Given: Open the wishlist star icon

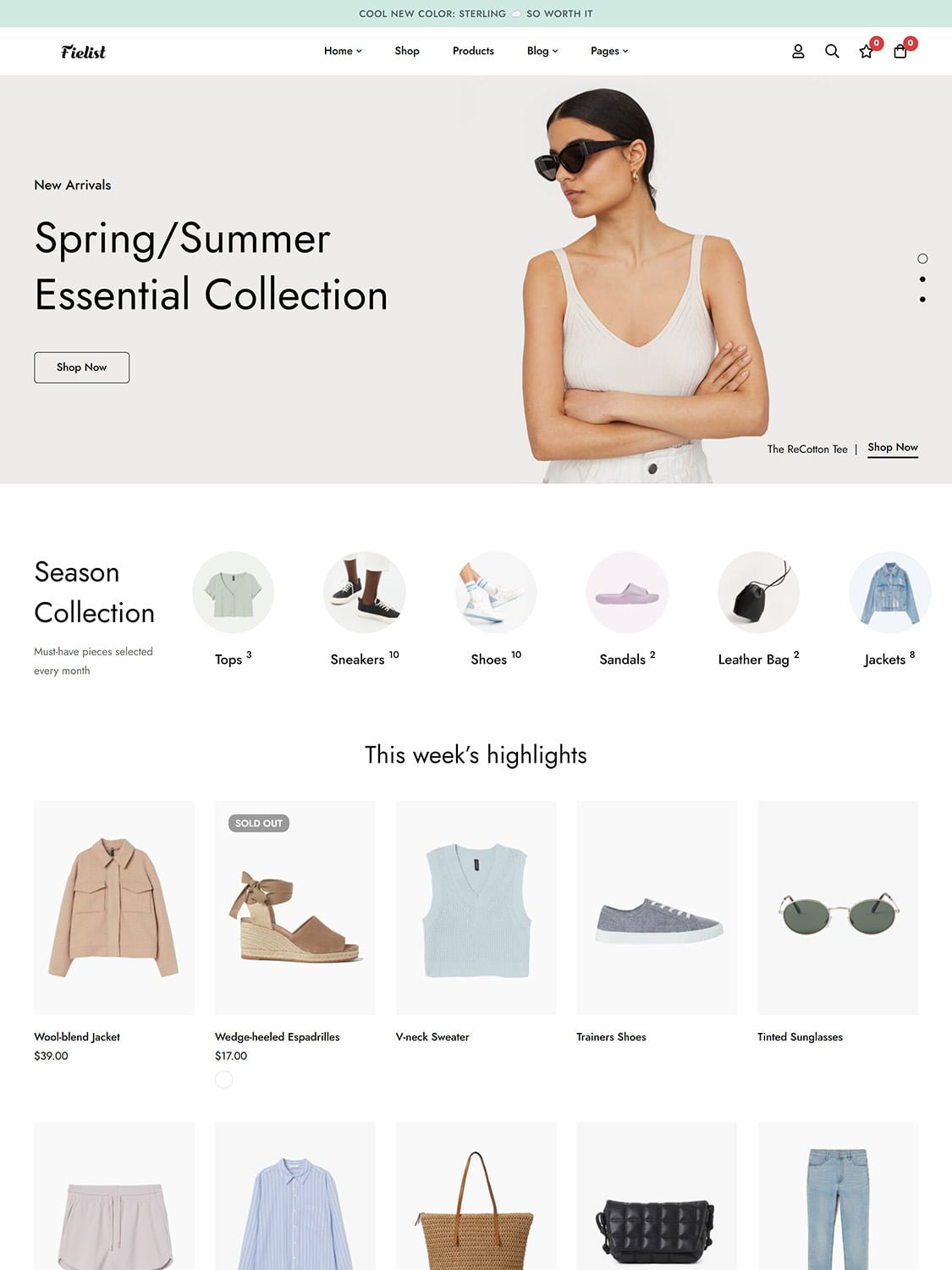Looking at the screenshot, I should (867, 52).
